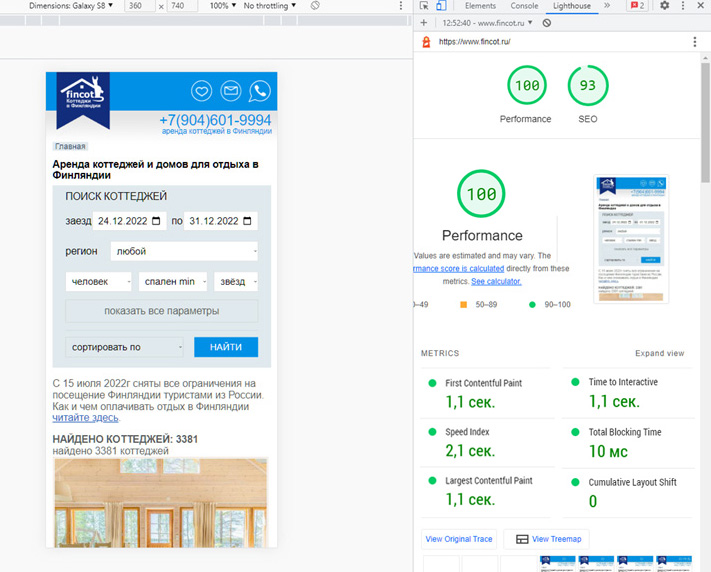Image resolution: width=711 pixels, height=572 pixels.
Task: Click the top Performance score gauge
Action: pos(526,85)
